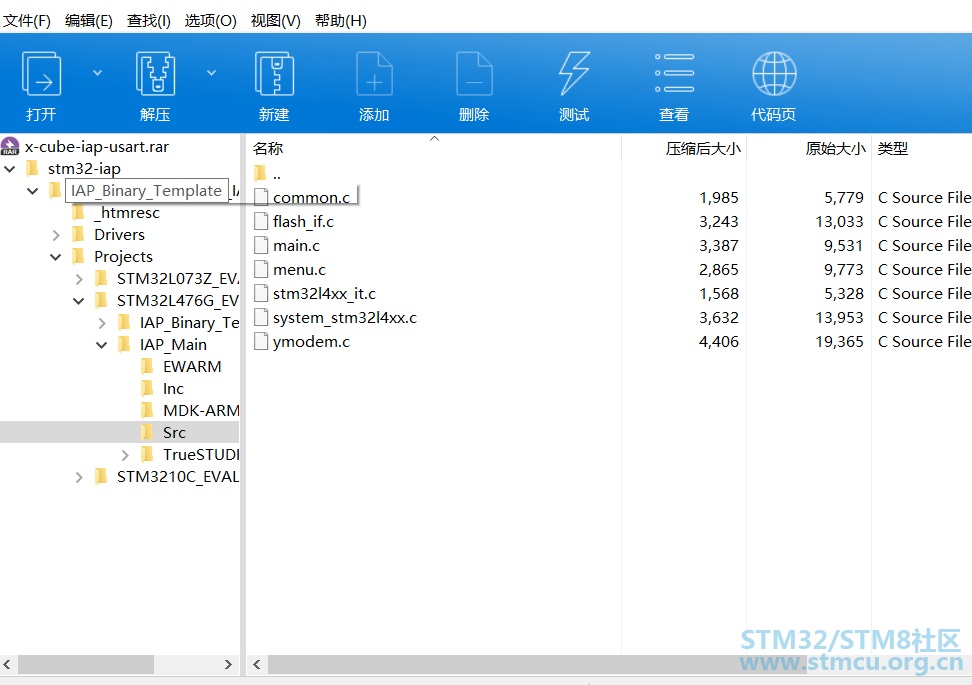Click the 添加 (Add) toolbar icon
This screenshot has height=685, width=972.
click(x=374, y=74)
